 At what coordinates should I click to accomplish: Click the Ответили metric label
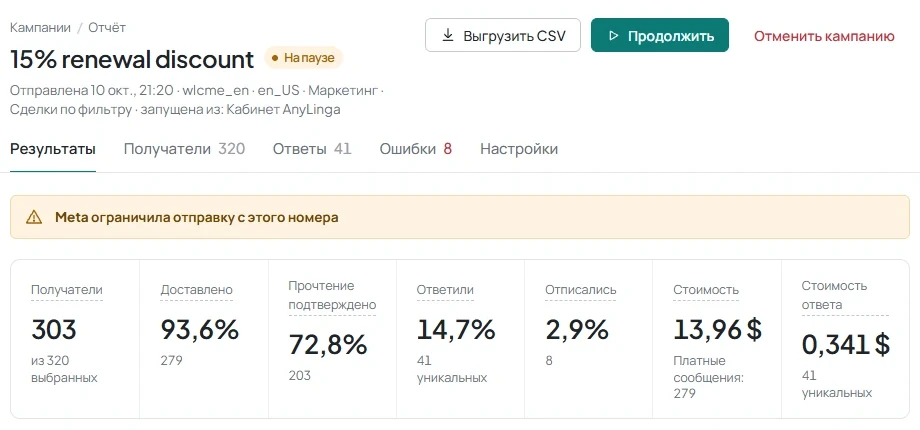(445, 290)
